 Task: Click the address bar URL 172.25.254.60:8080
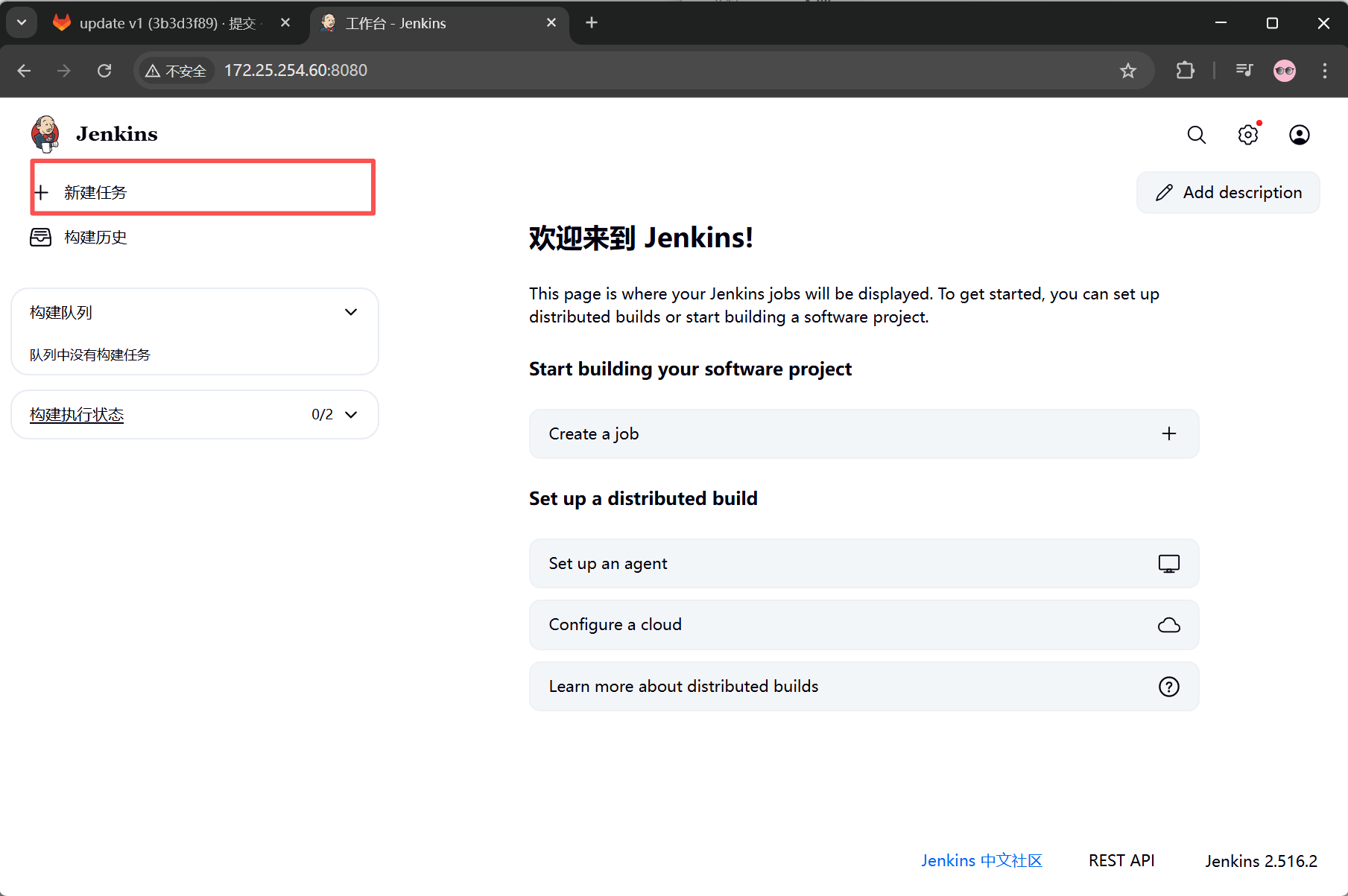(296, 71)
